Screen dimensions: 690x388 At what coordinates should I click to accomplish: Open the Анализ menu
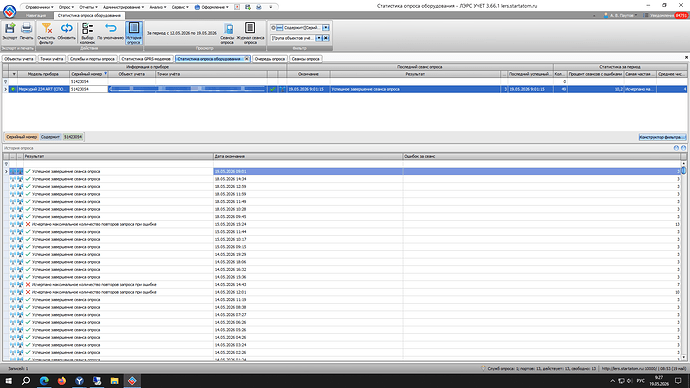[x=158, y=7]
